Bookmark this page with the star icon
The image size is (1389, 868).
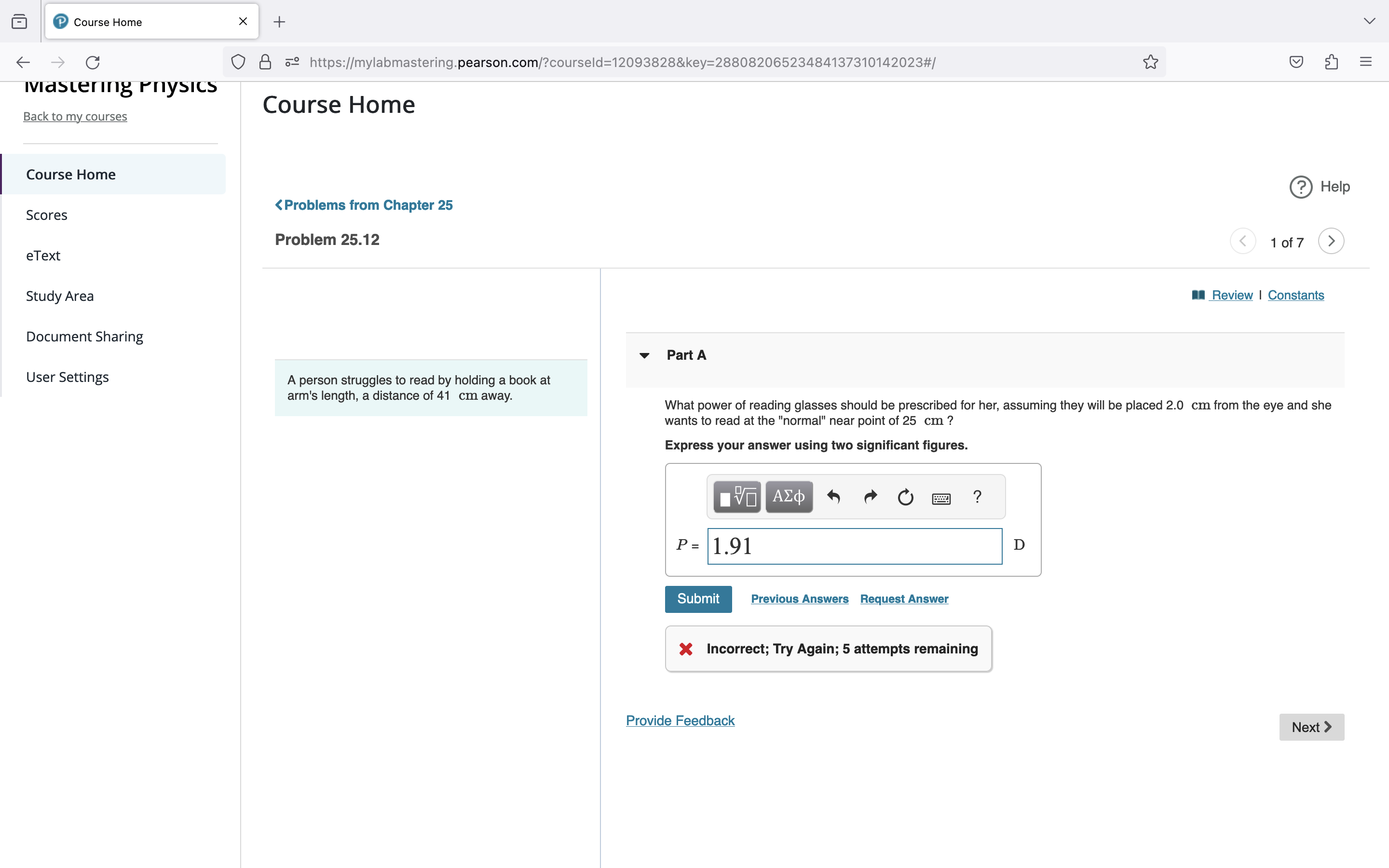(x=1150, y=61)
